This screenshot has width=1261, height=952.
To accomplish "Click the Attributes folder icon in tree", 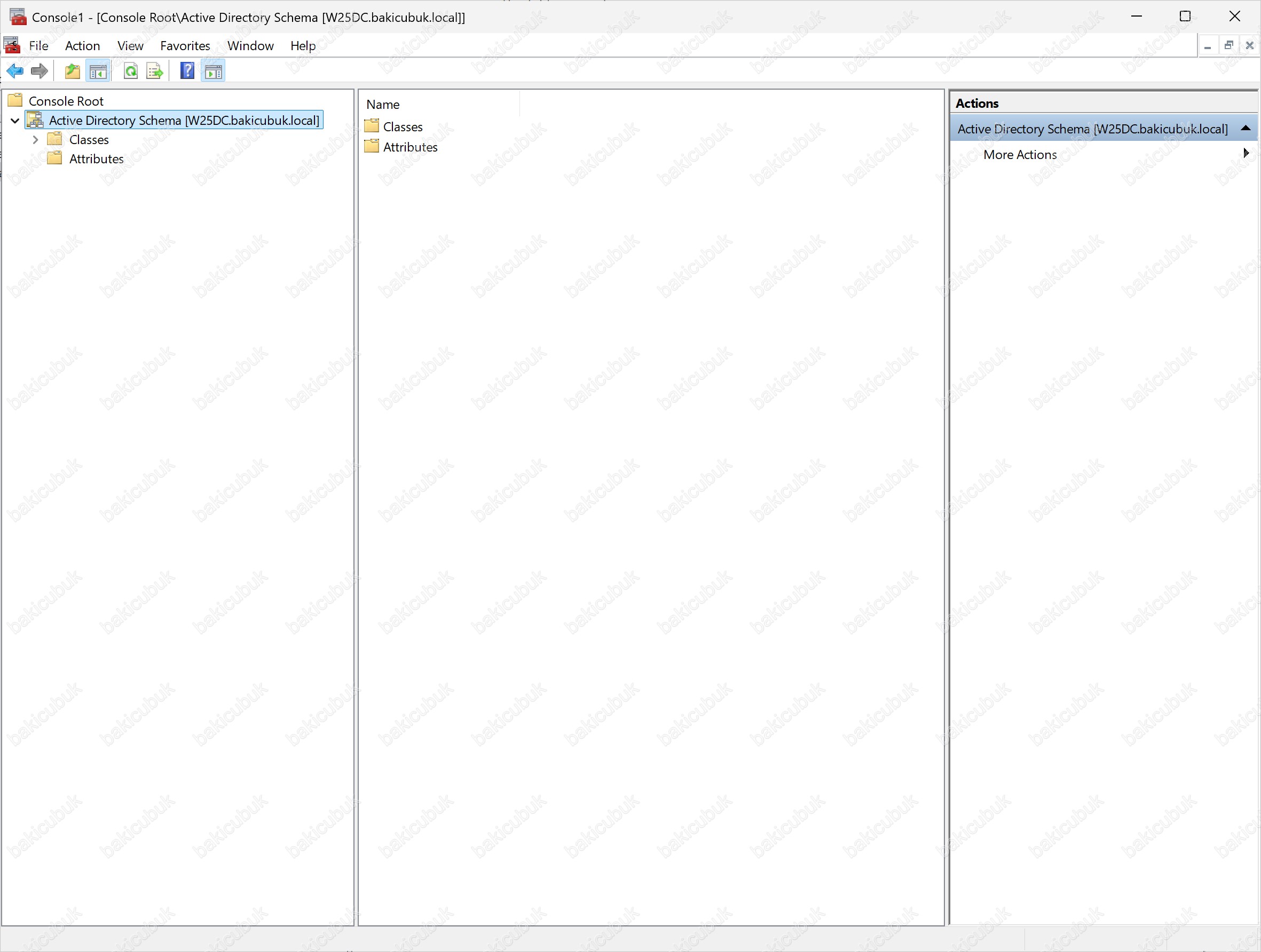I will tap(55, 158).
